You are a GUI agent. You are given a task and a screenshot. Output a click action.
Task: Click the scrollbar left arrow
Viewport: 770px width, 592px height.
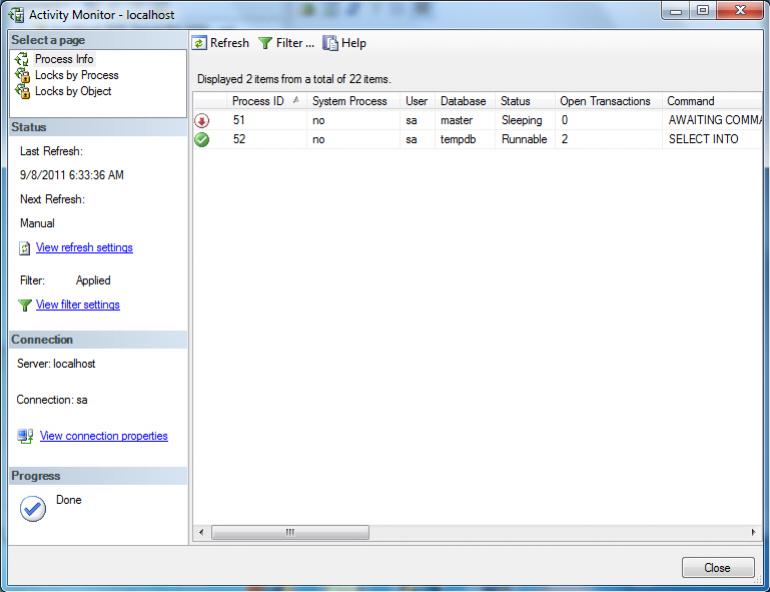click(x=201, y=533)
